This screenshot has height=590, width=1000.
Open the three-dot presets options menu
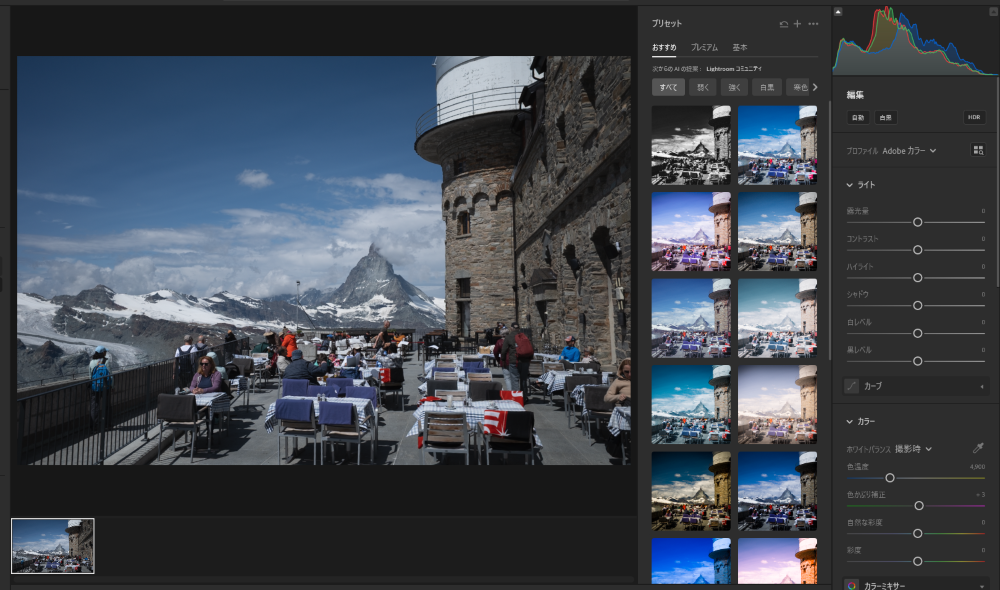[813, 23]
